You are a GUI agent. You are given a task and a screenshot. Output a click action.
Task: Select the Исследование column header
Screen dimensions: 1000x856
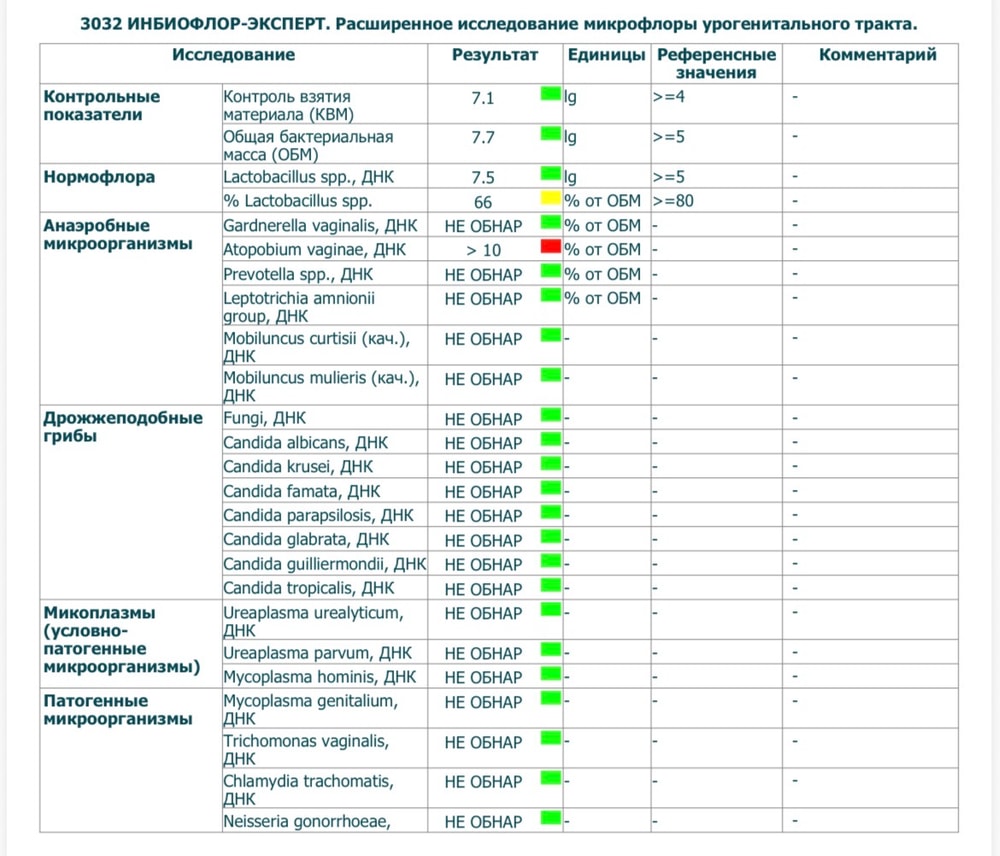click(x=233, y=55)
